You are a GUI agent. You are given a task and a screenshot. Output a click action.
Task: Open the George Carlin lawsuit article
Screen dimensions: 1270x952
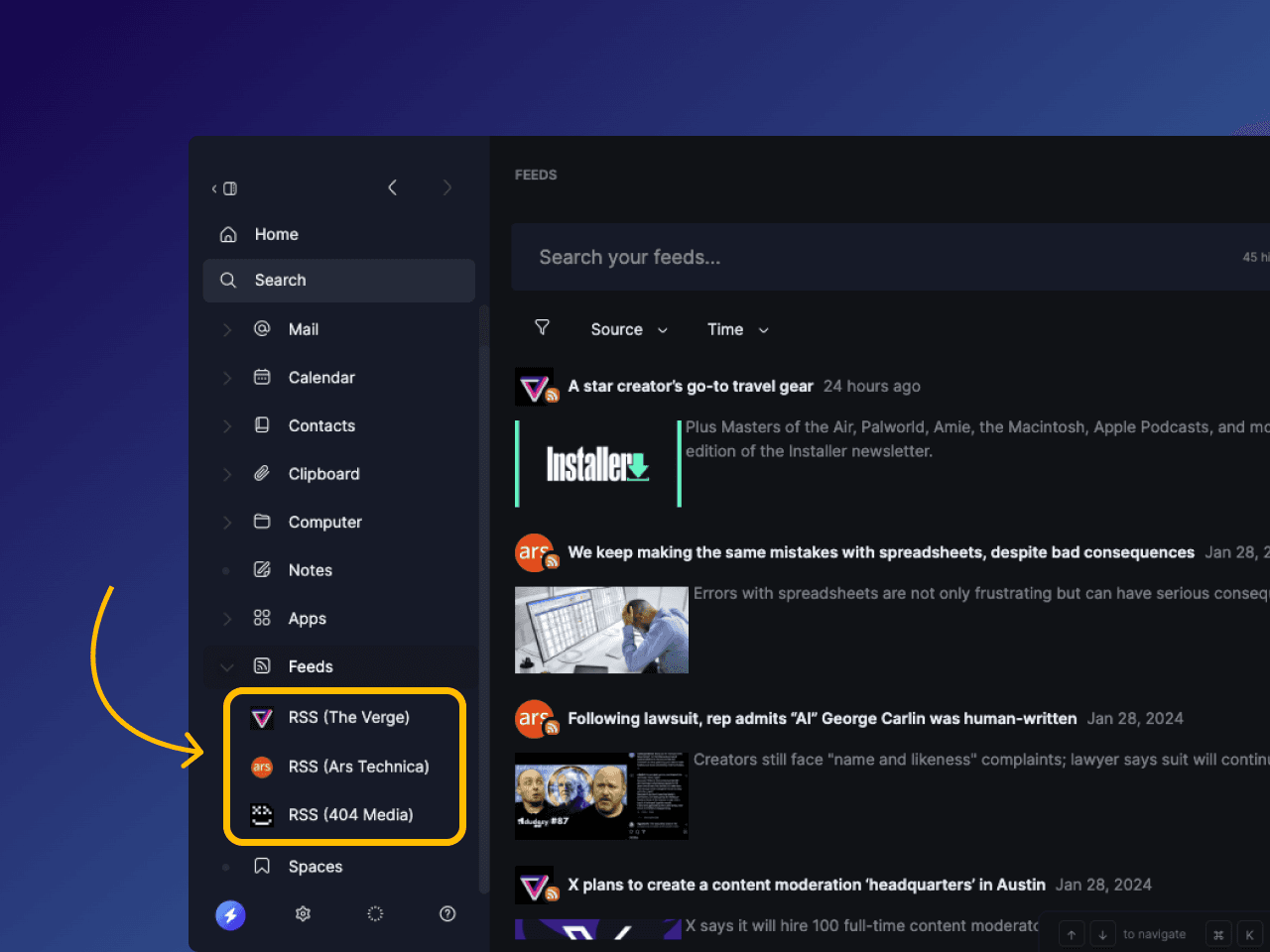point(823,719)
